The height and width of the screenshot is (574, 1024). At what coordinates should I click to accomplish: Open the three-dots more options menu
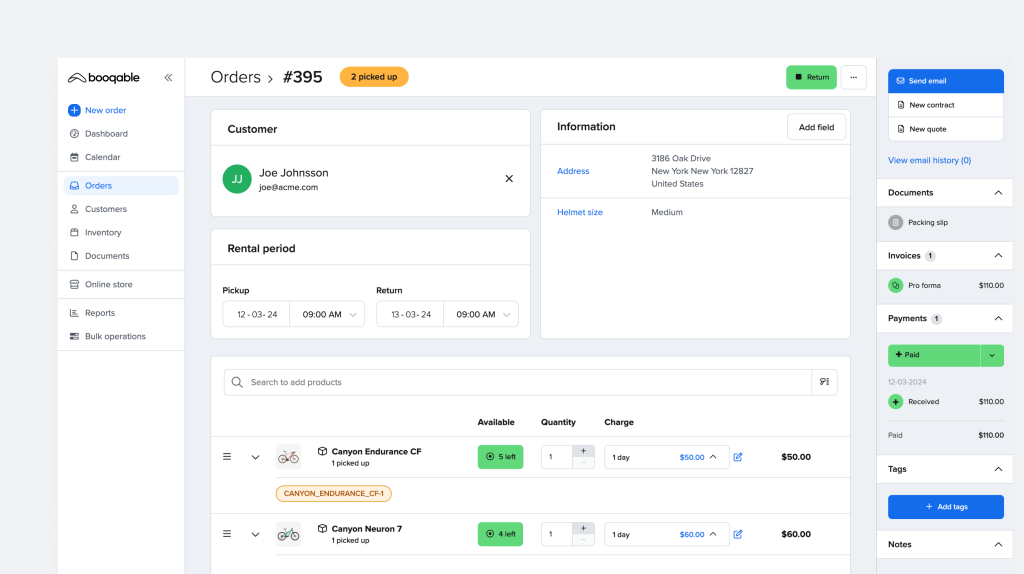click(853, 77)
